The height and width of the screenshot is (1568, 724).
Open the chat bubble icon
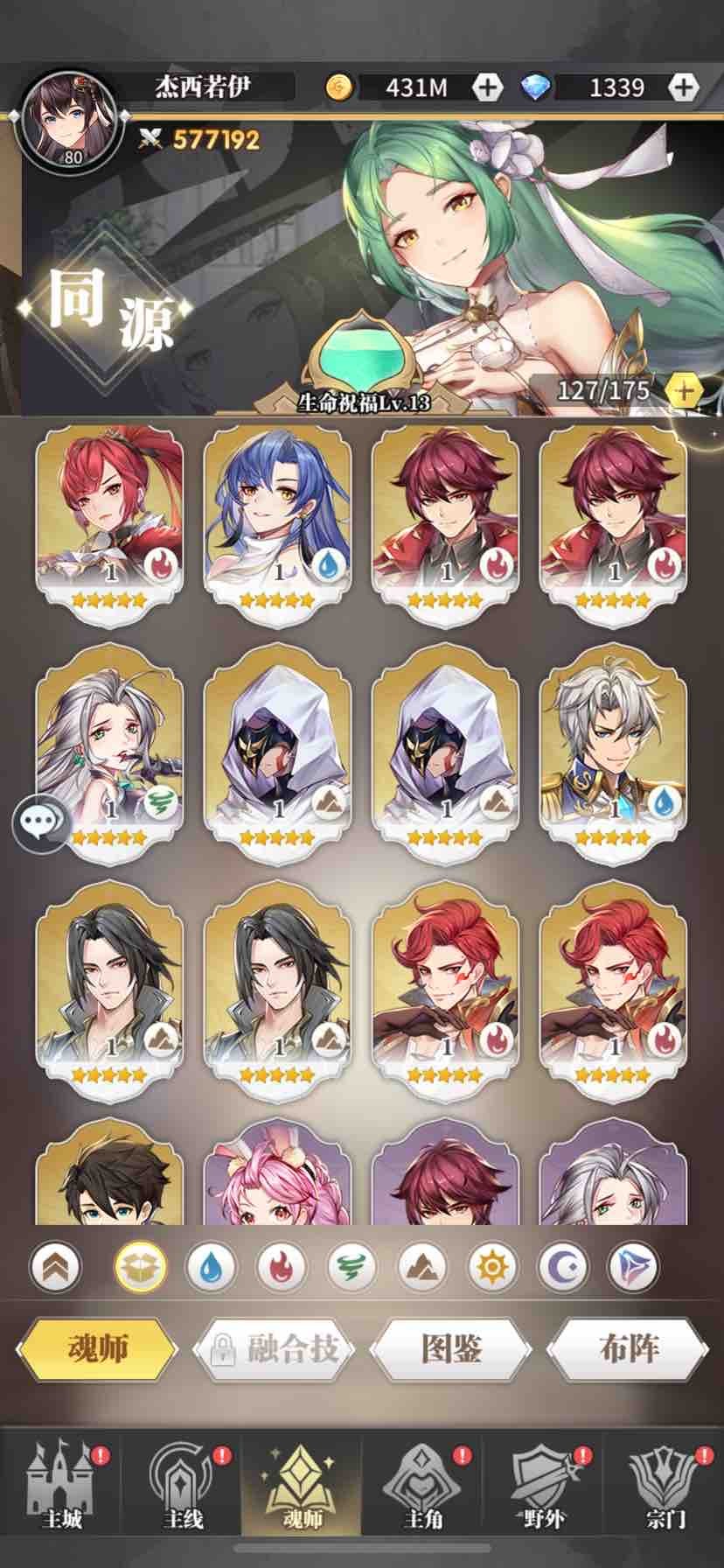coord(40,822)
